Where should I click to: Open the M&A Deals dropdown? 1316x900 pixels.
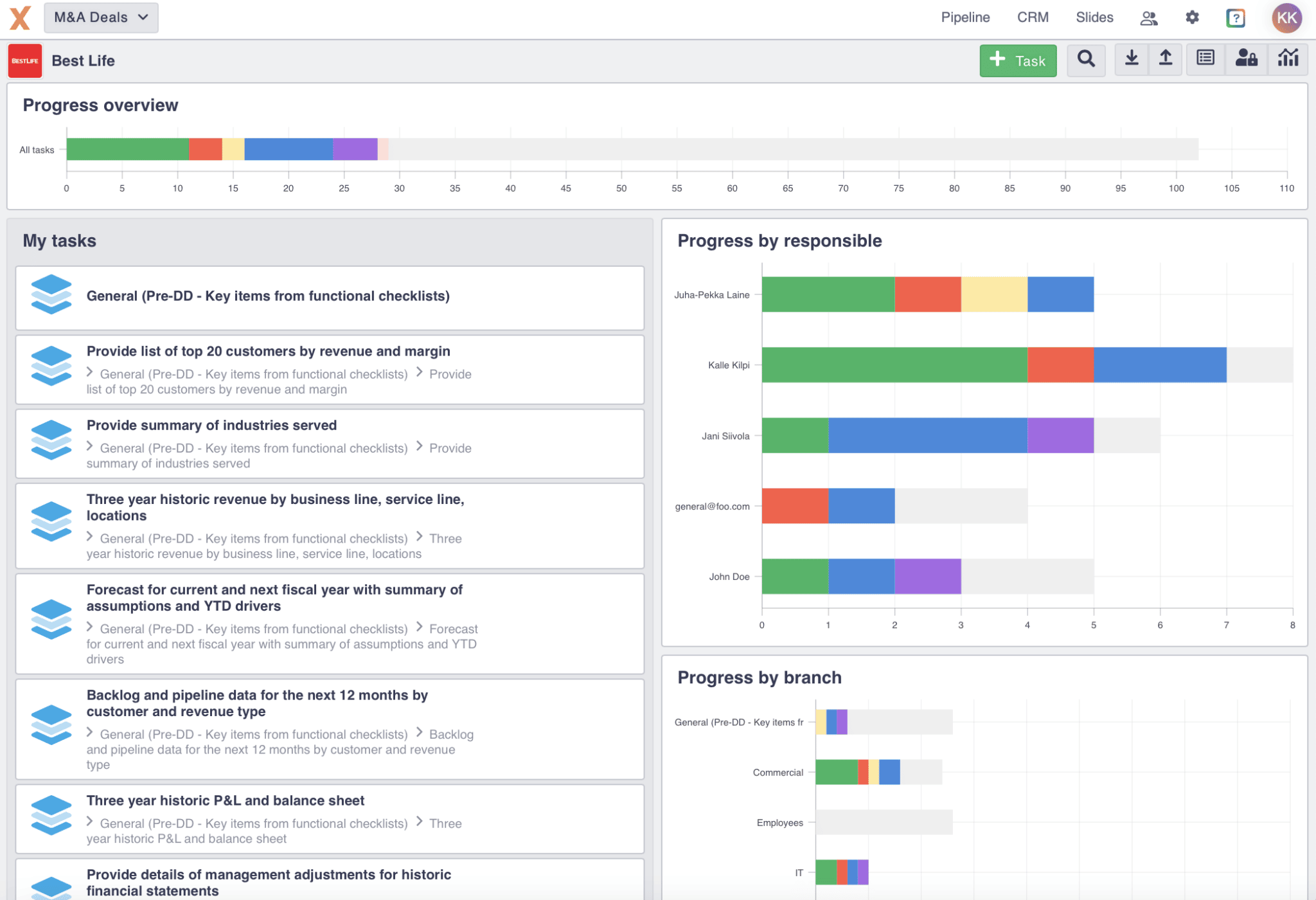coord(101,17)
